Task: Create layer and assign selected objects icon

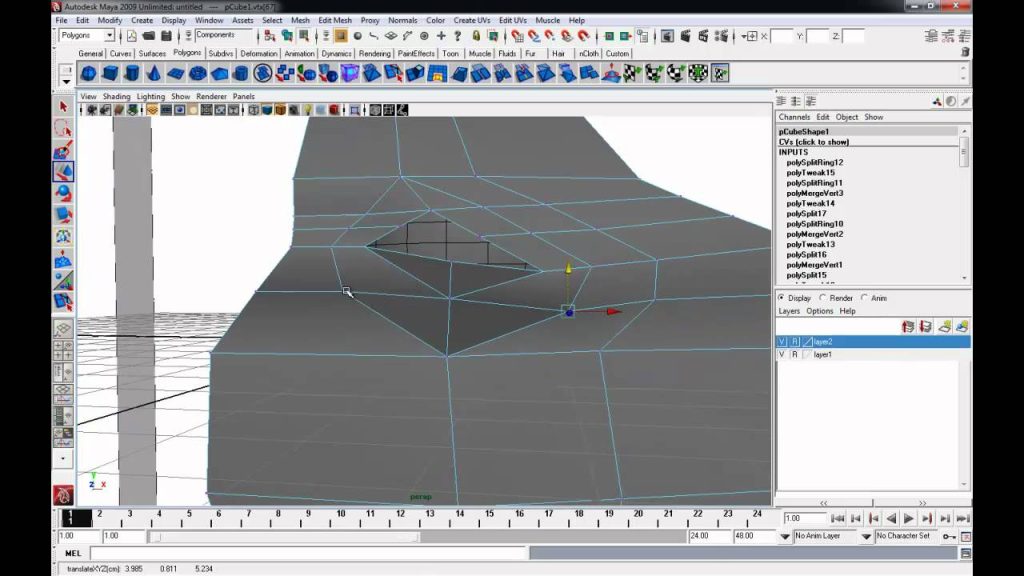Action: point(962,327)
